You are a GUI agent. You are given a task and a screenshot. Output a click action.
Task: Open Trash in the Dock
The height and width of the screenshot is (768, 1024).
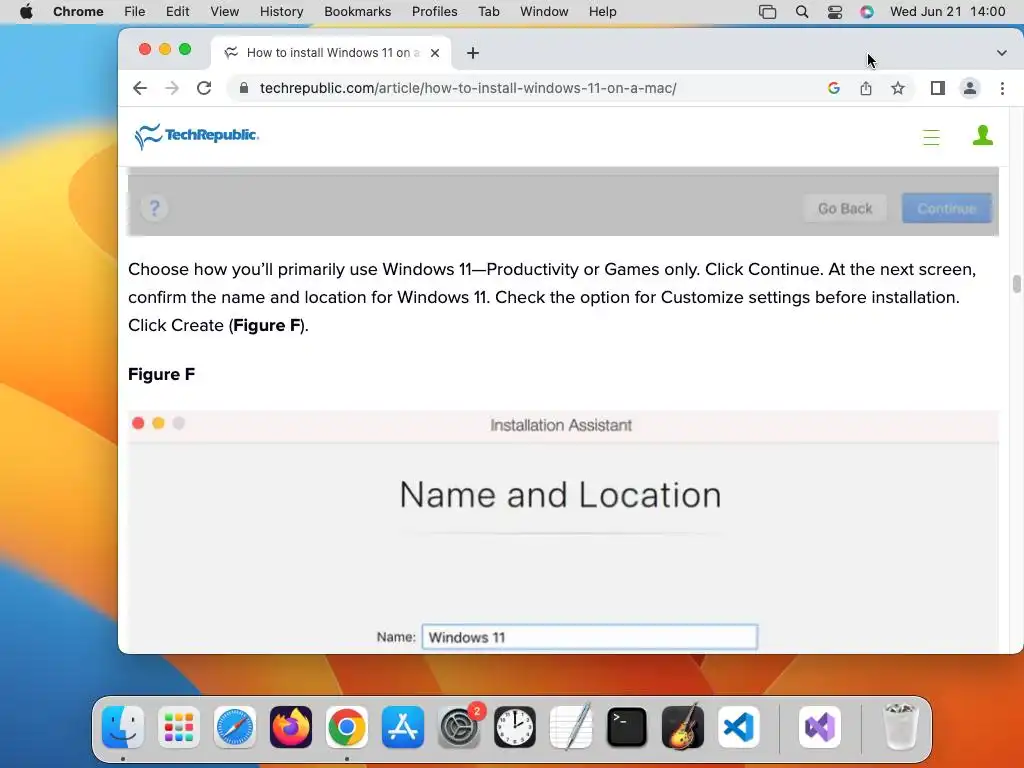tap(901, 727)
